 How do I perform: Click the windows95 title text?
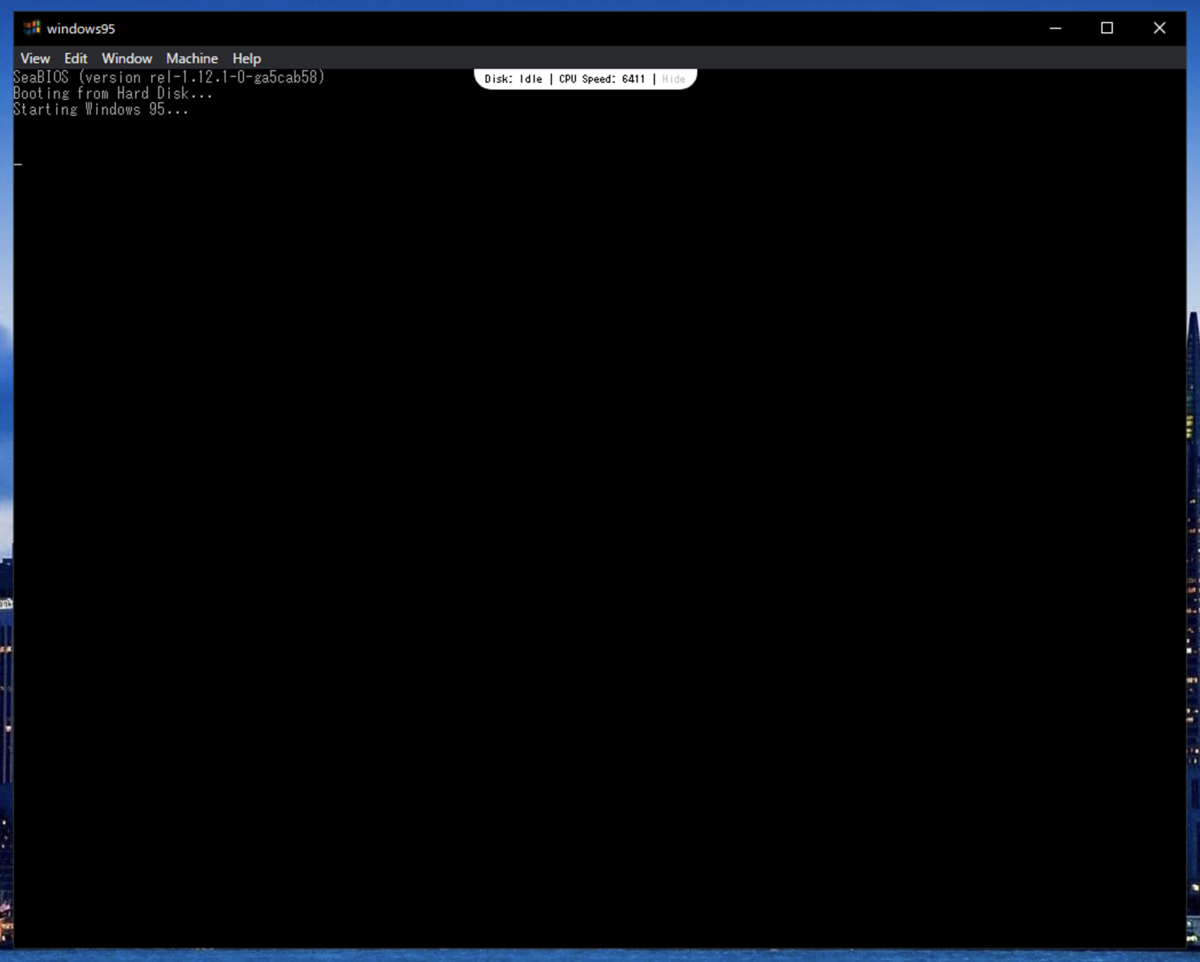pyautogui.click(x=81, y=28)
